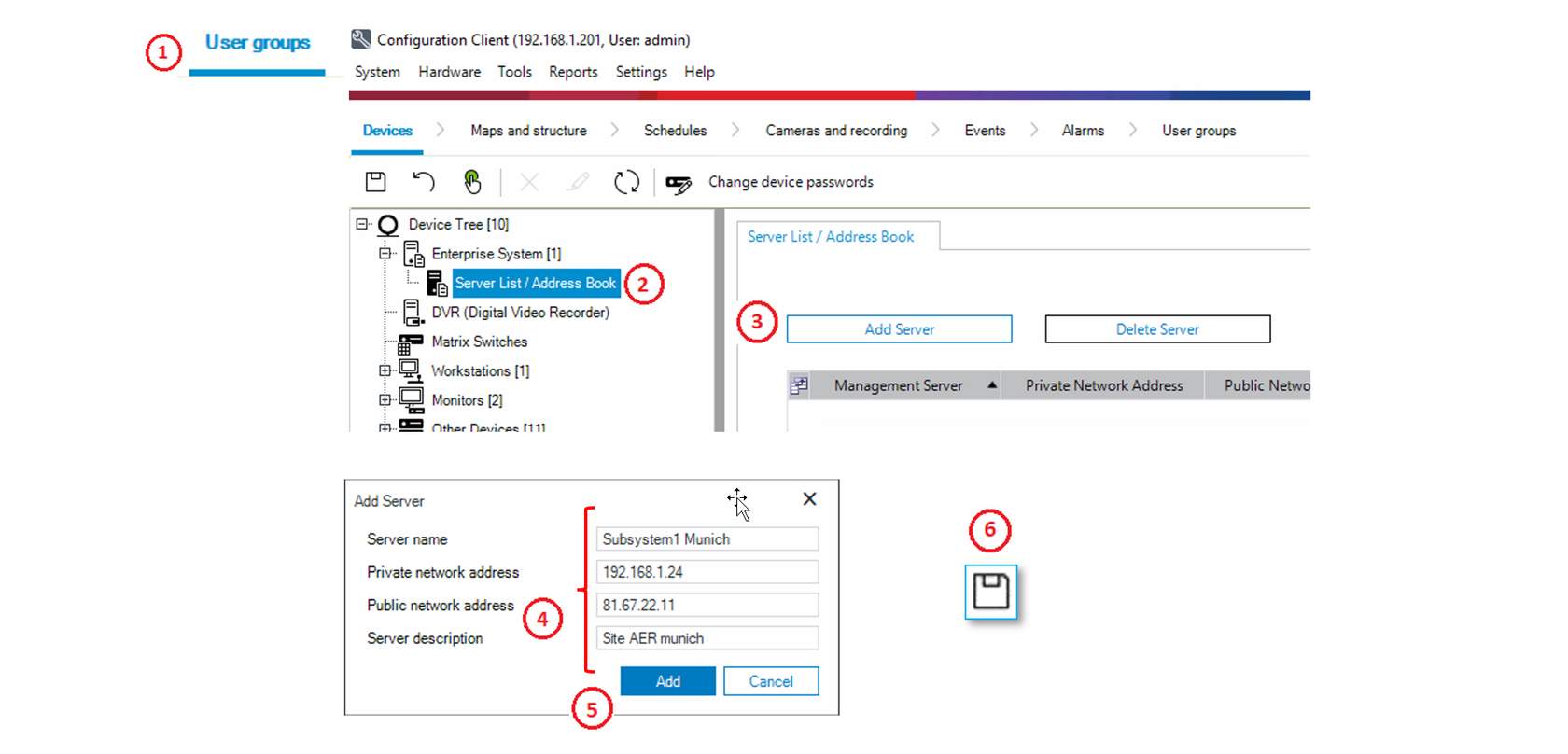
Task: Switch to the Cameras and recording tab
Action: (x=835, y=131)
